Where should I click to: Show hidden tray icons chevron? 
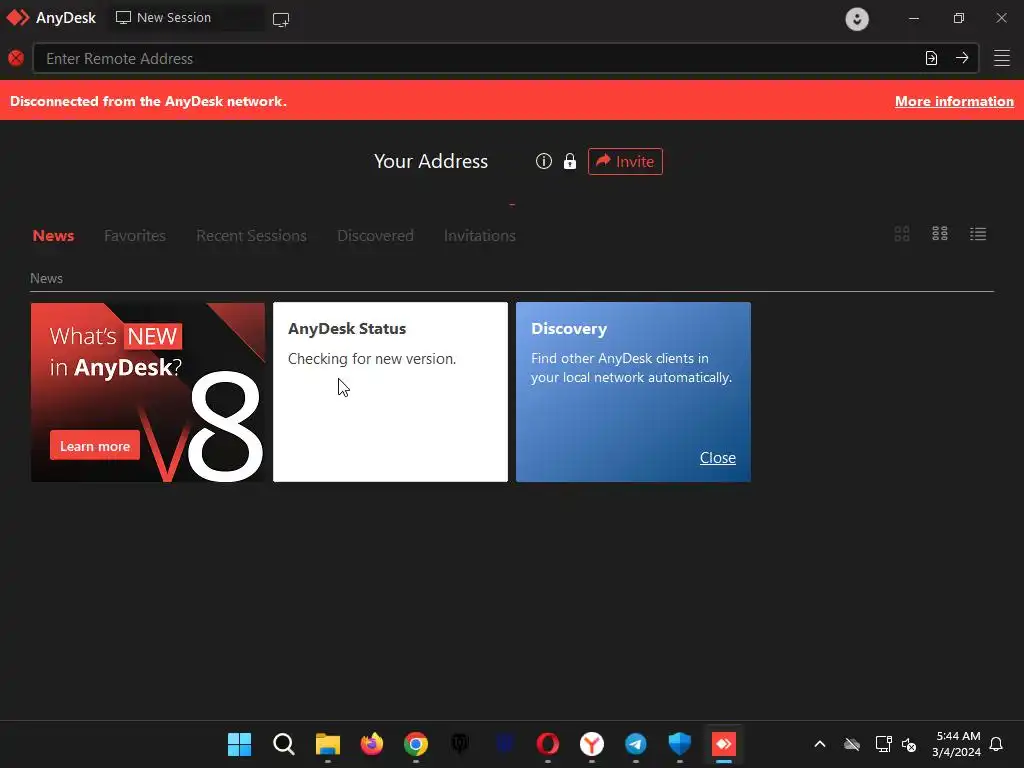coord(820,744)
